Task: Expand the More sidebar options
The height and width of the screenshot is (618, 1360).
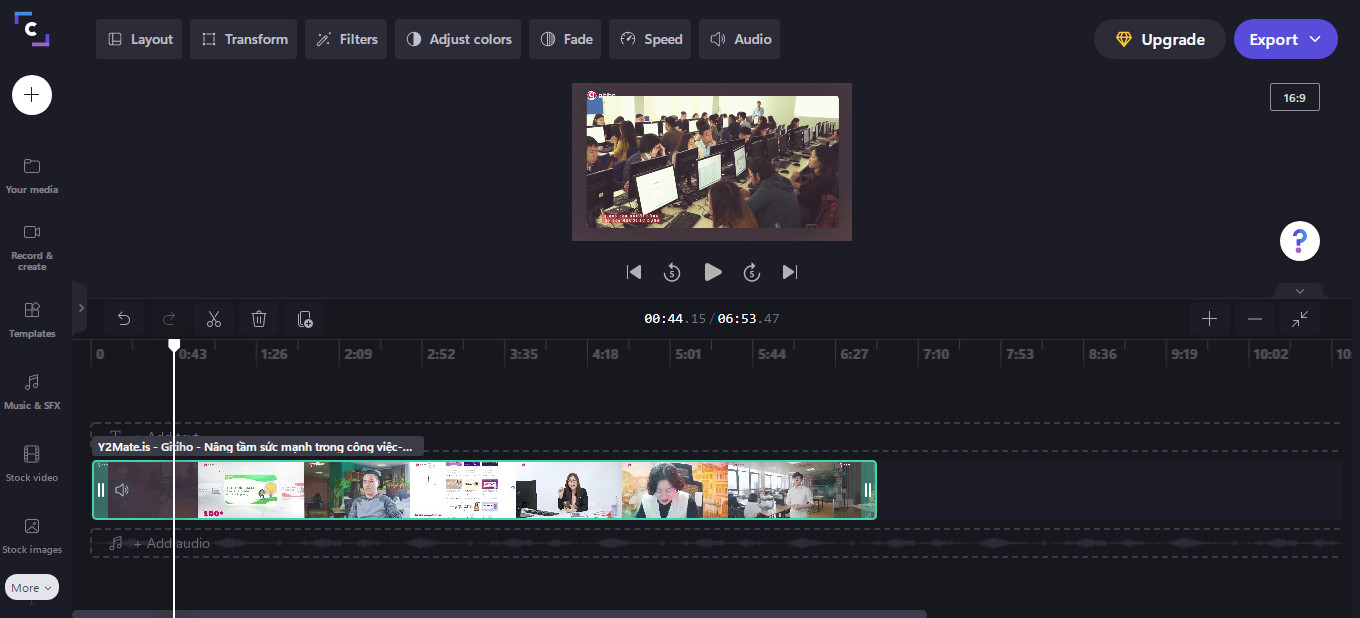Action: 32,588
